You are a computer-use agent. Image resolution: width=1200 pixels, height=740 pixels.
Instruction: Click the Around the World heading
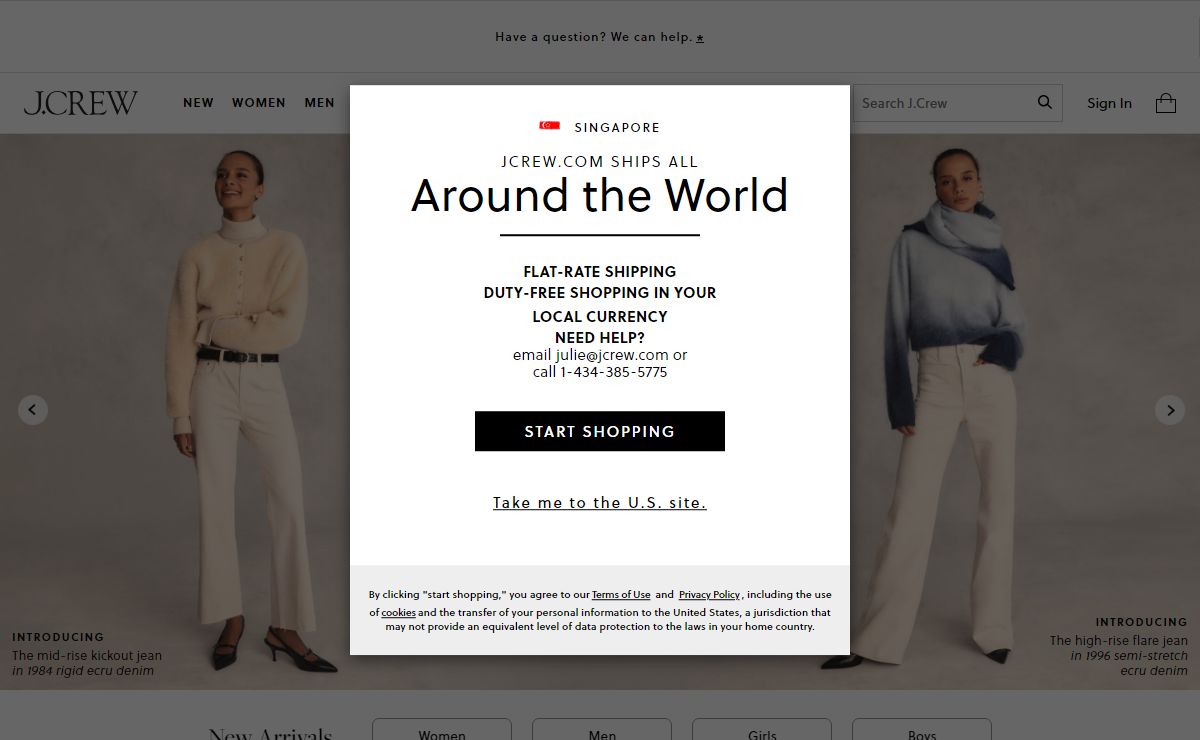click(x=600, y=195)
